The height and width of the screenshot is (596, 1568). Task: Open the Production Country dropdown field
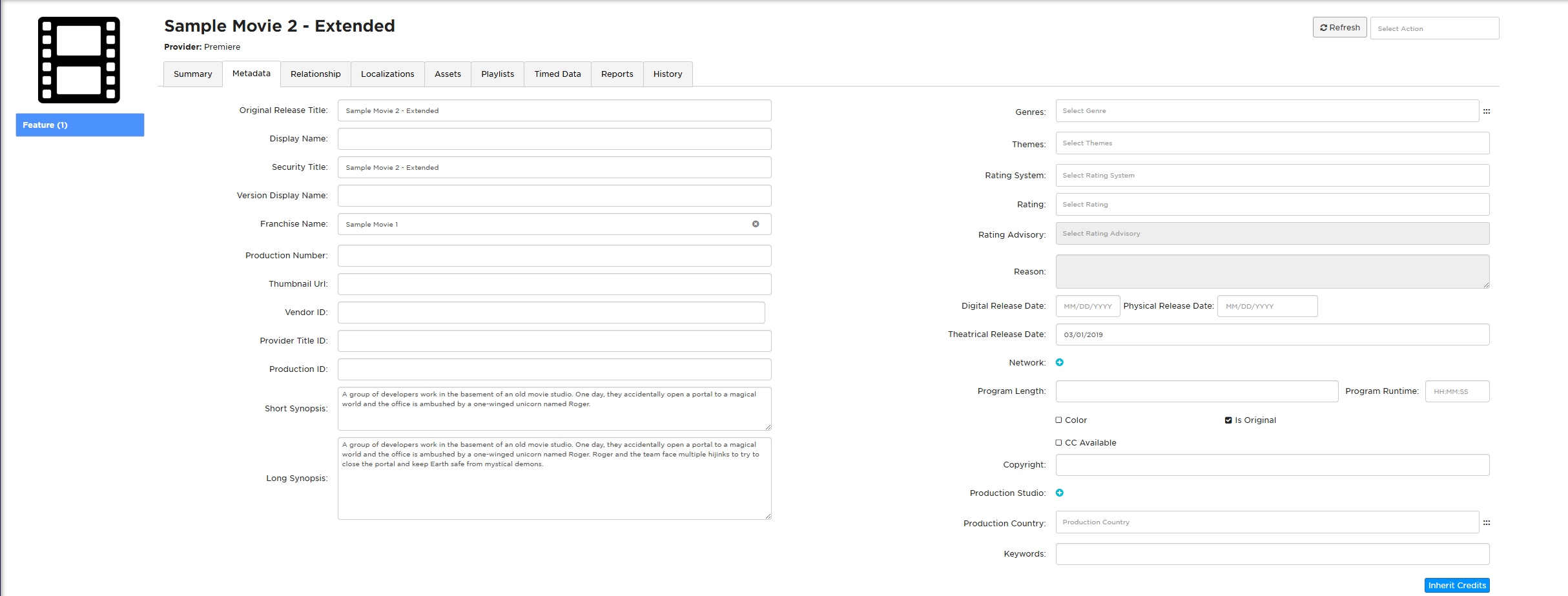click(x=1267, y=522)
